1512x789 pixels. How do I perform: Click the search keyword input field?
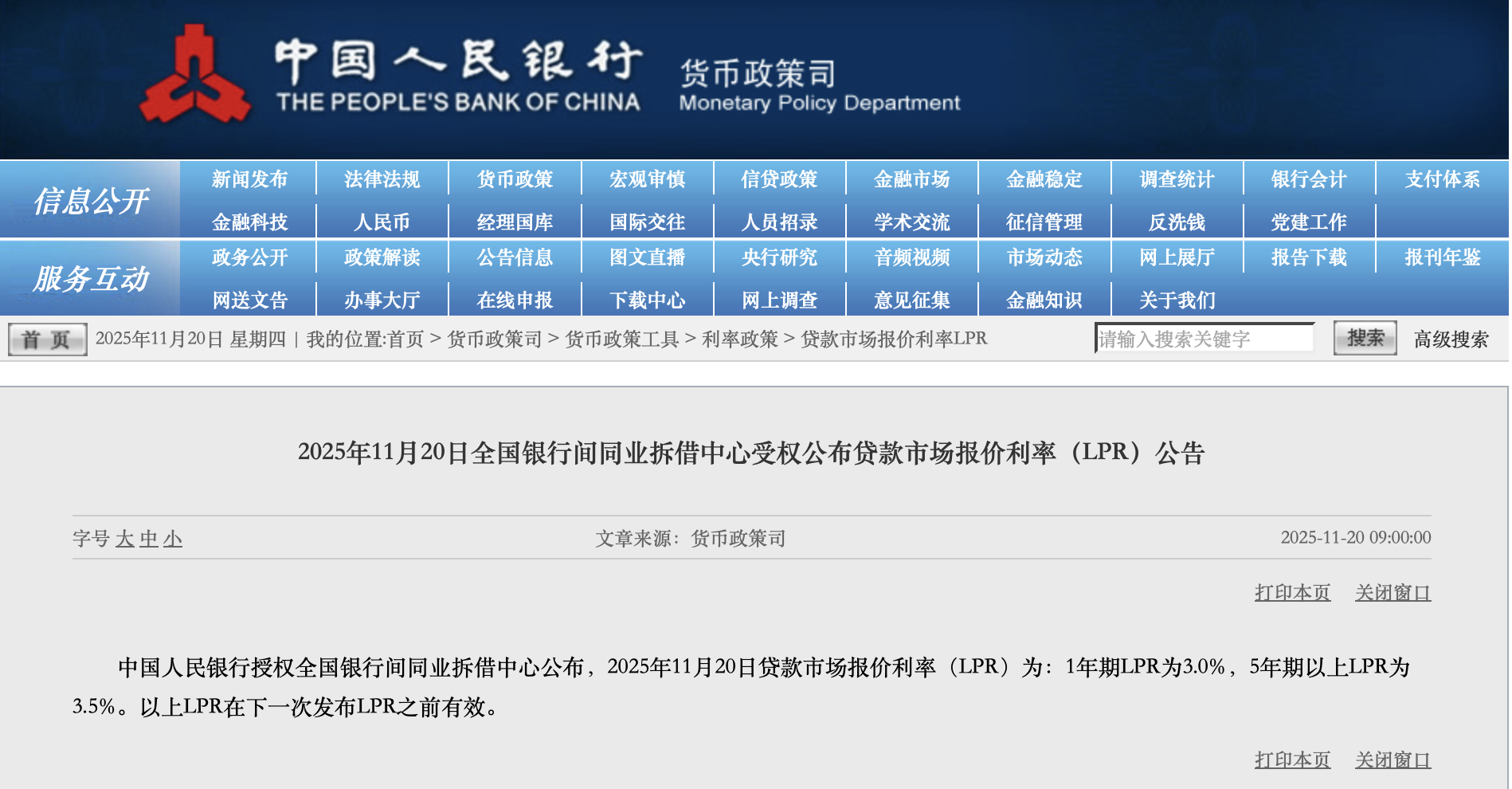1205,338
